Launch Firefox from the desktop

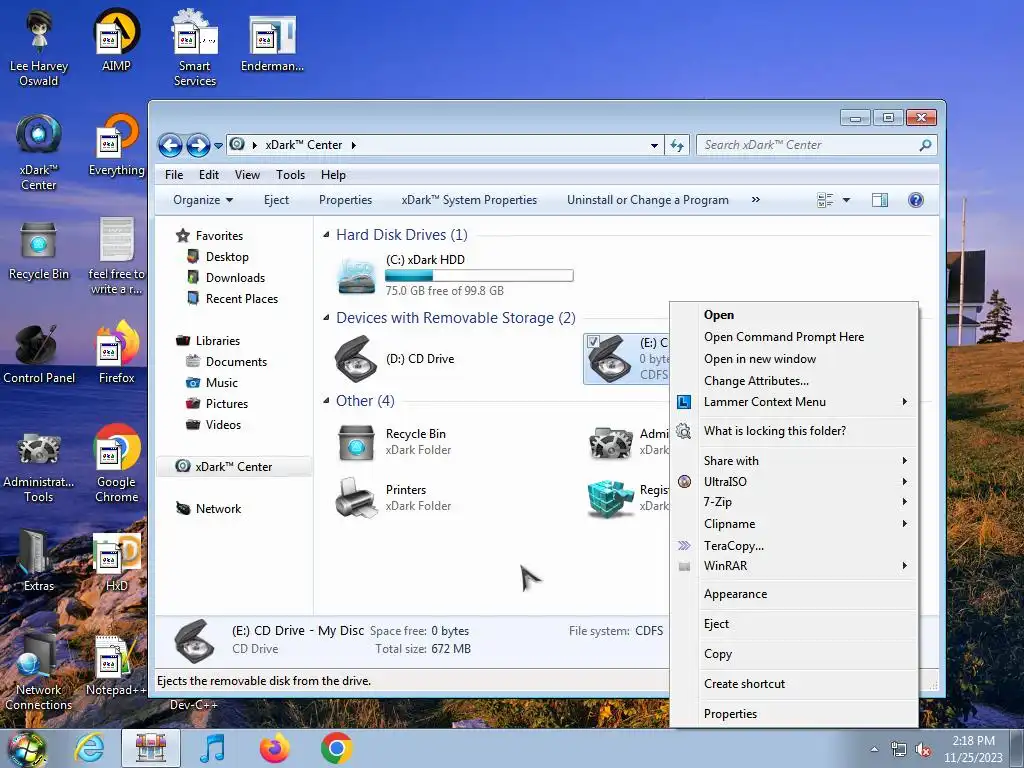(116, 353)
